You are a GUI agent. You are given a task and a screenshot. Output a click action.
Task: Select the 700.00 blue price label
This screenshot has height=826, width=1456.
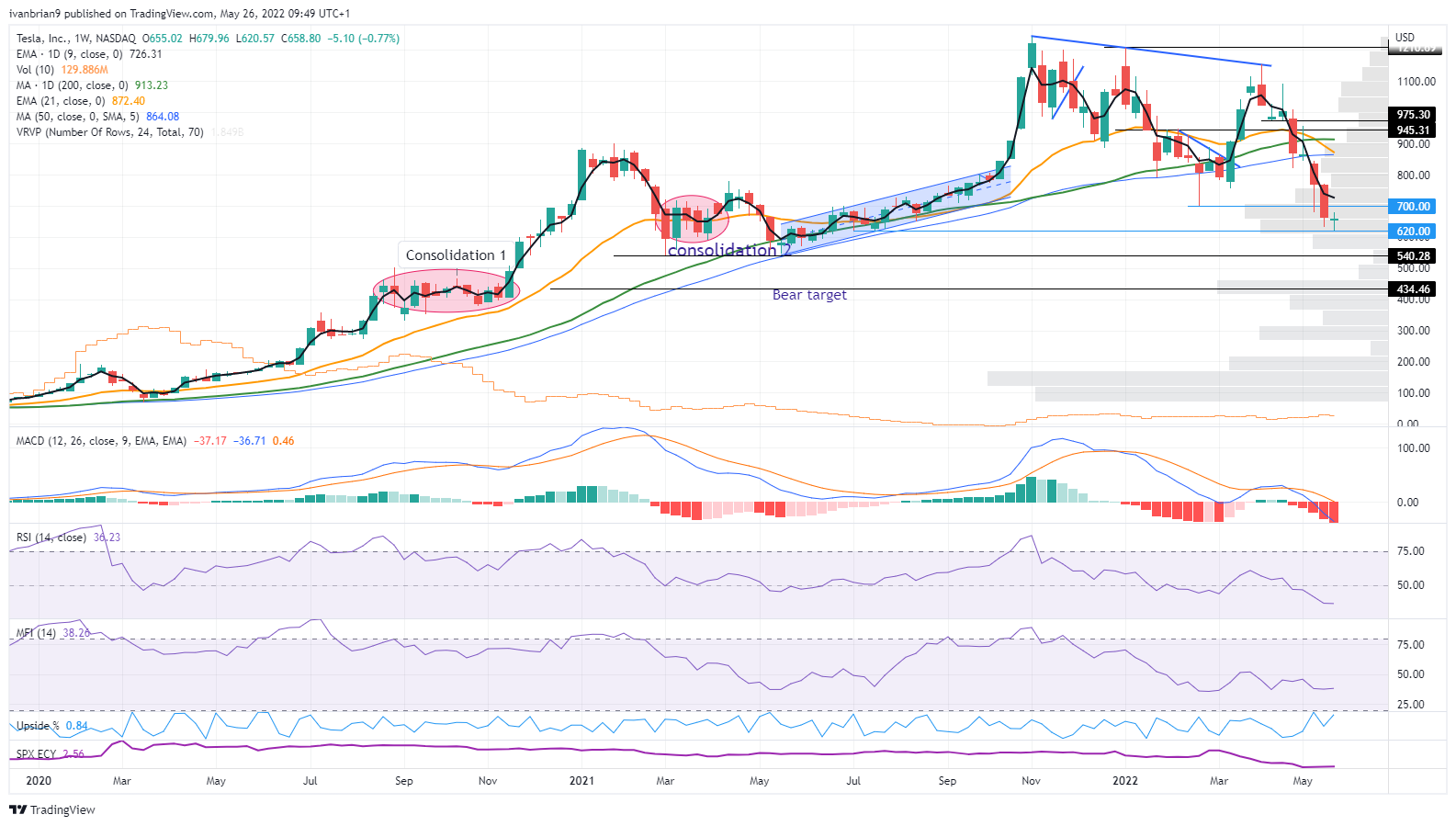1413,207
